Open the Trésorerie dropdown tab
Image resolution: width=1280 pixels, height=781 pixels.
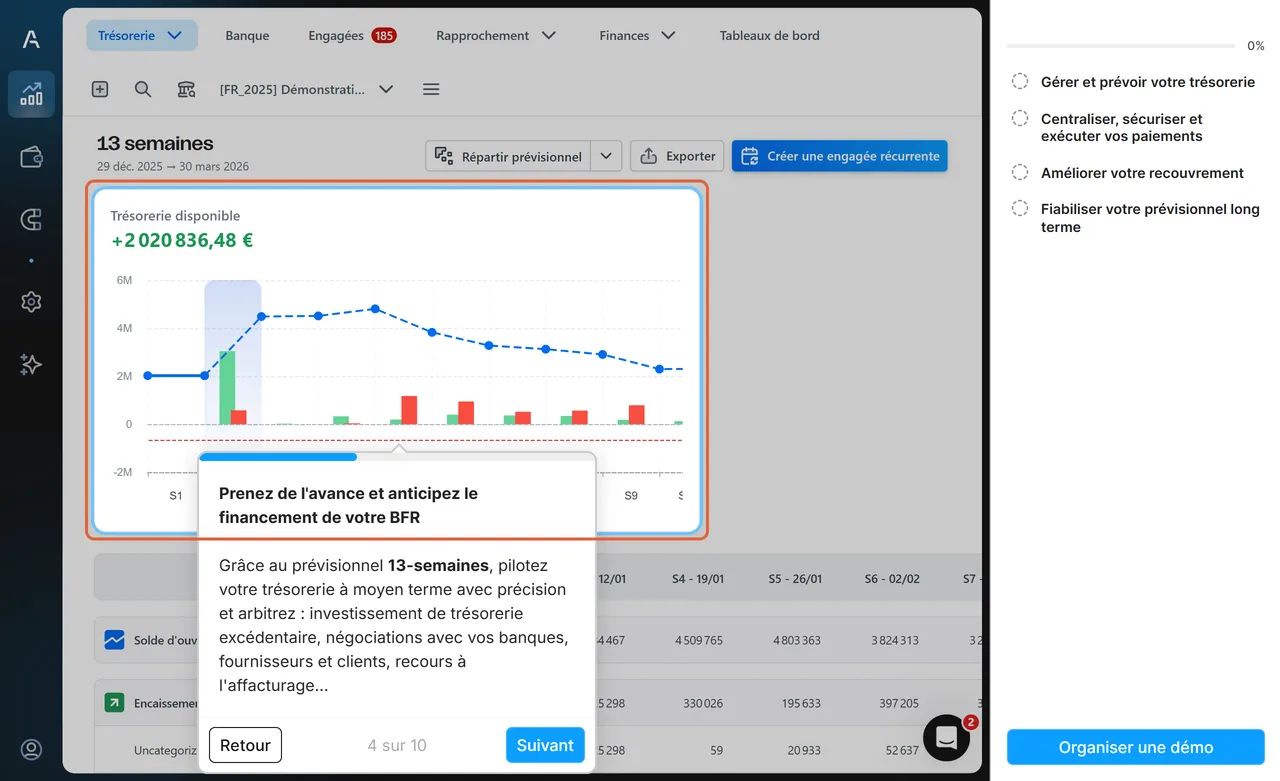pos(142,35)
